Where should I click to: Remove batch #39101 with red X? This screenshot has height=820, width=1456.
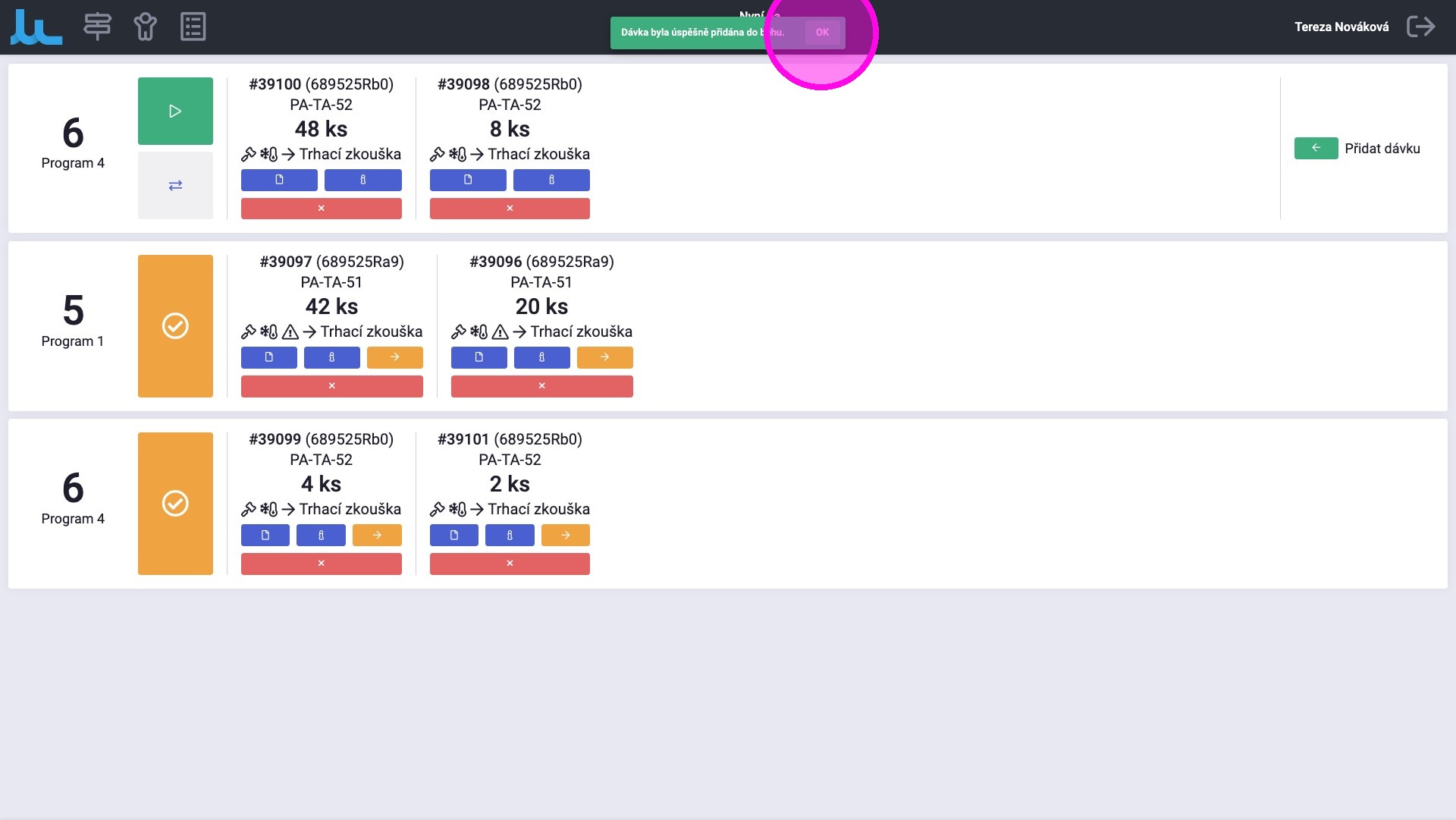[x=510, y=563]
